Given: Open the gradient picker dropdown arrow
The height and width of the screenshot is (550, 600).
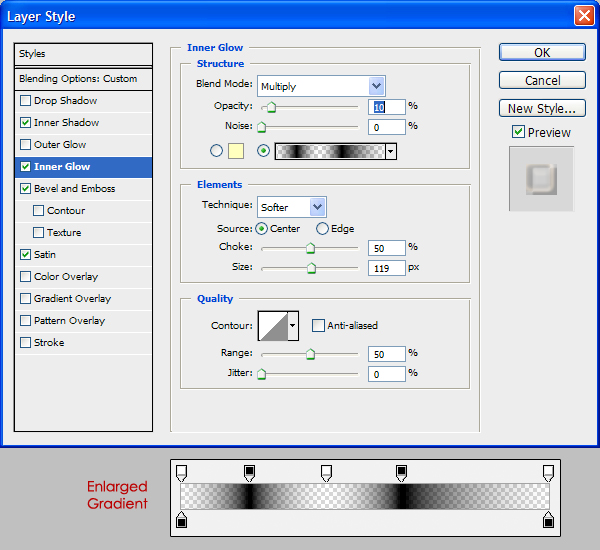Looking at the screenshot, I should [x=390, y=152].
